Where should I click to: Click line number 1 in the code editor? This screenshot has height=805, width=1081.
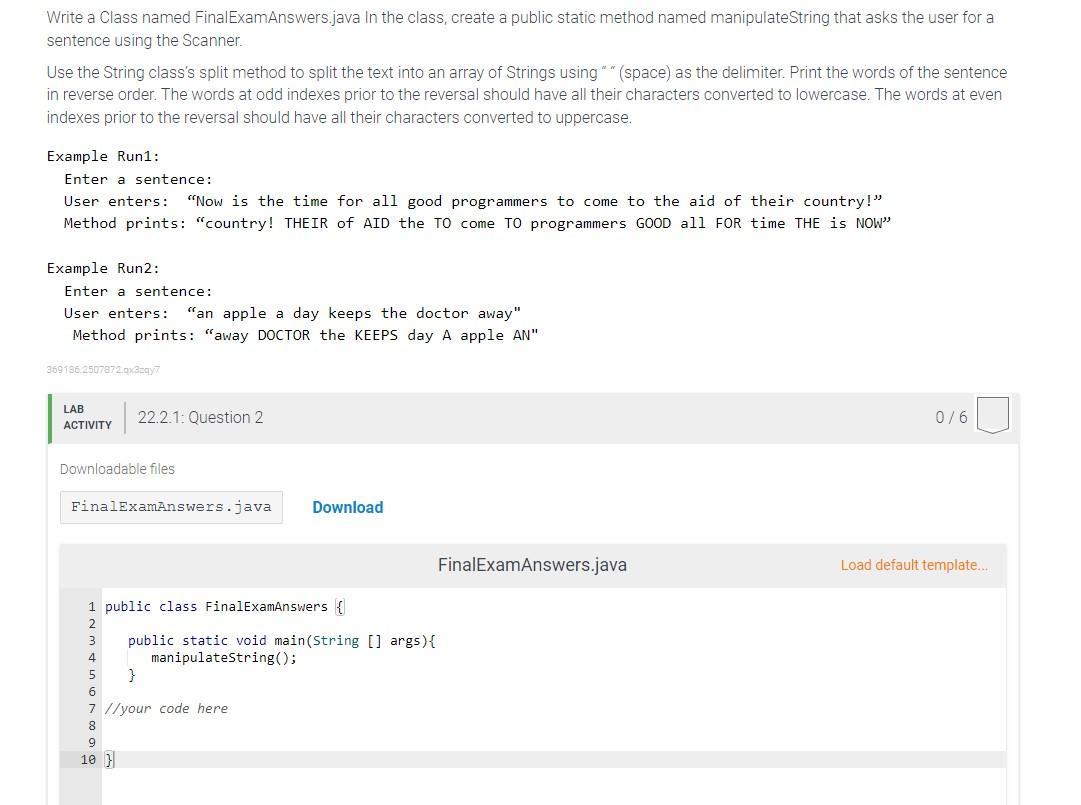91,606
